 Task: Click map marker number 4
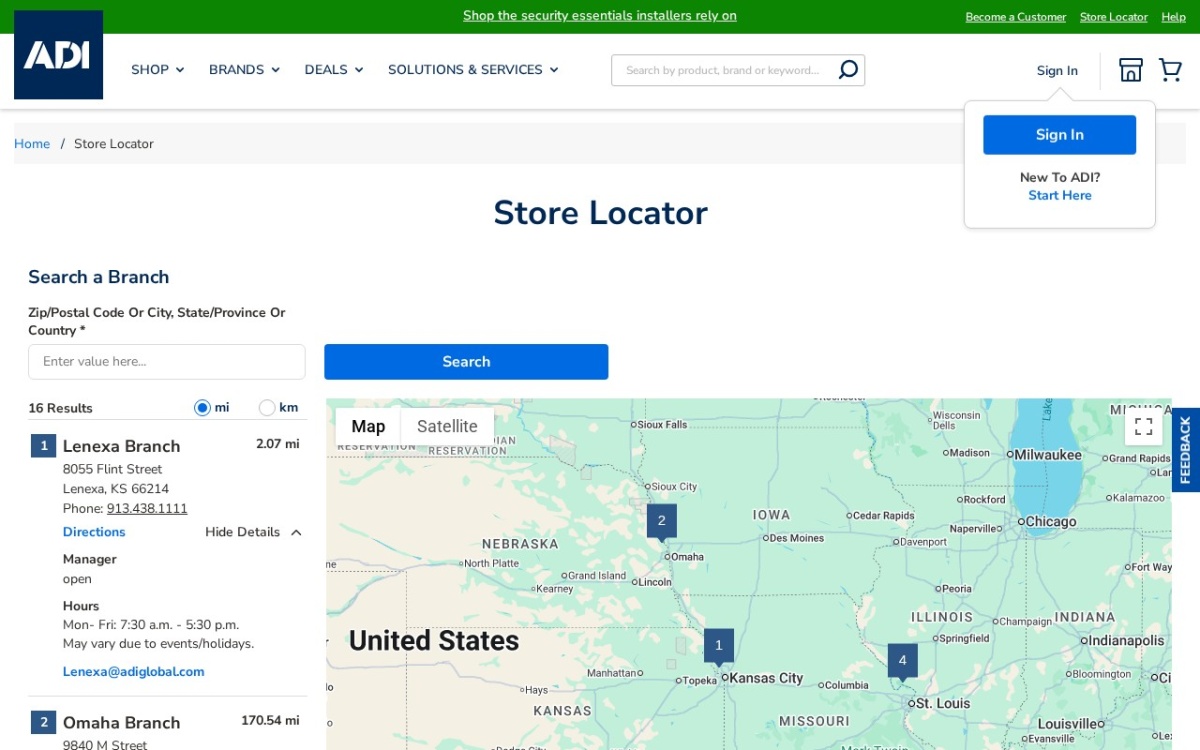902,660
